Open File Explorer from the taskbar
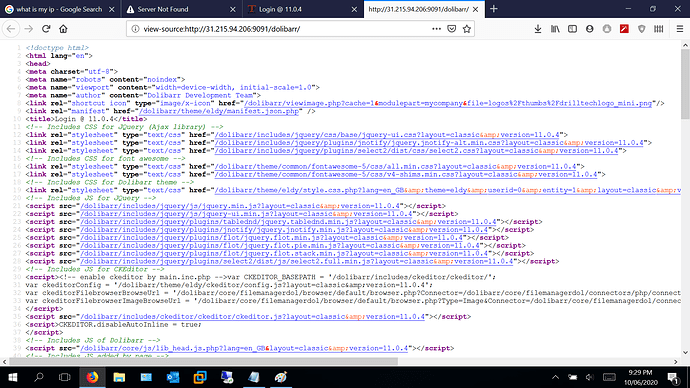The width and height of the screenshot is (690, 388). (119, 377)
